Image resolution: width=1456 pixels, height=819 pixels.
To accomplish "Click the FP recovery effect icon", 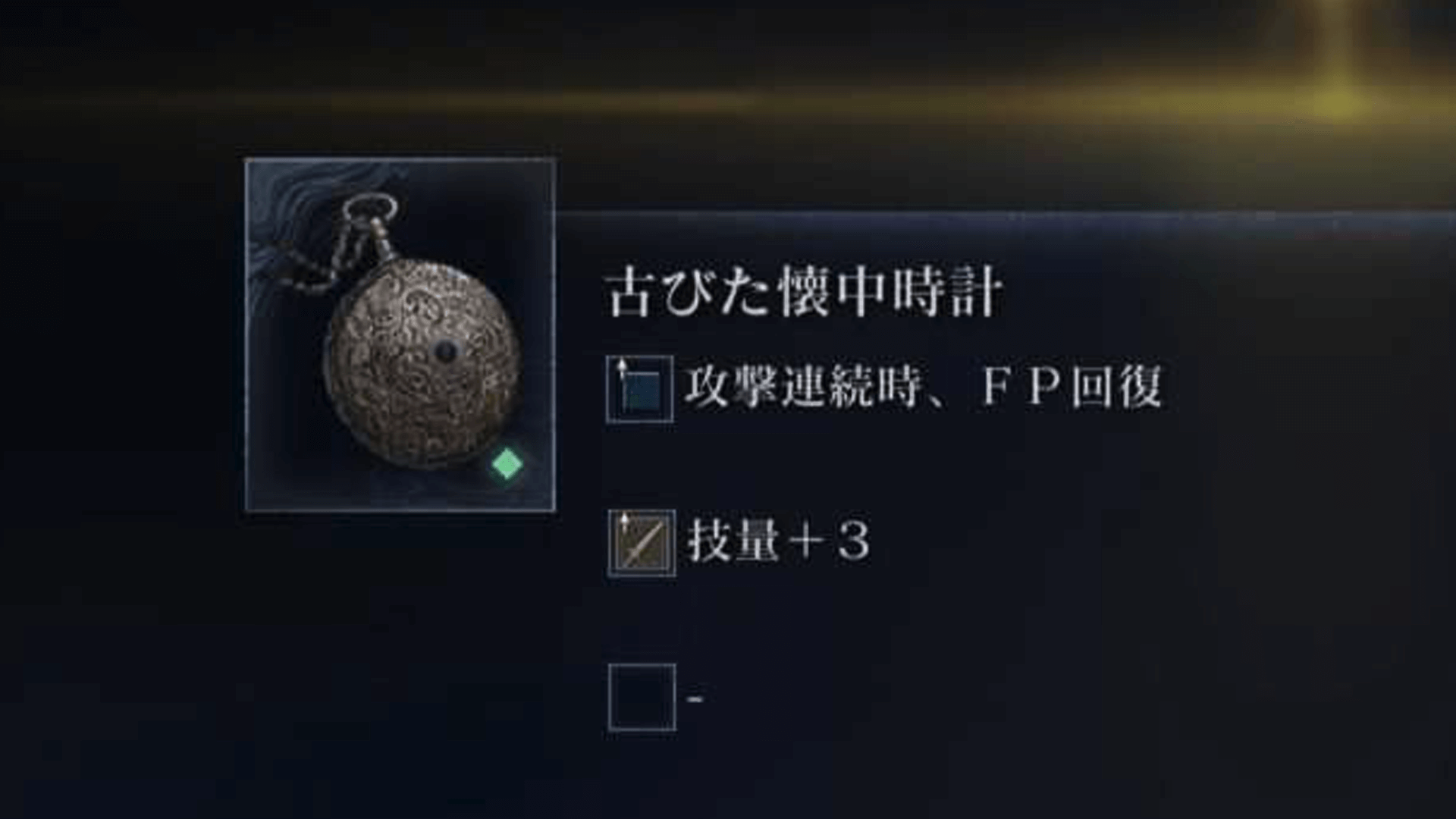I will pos(640,388).
